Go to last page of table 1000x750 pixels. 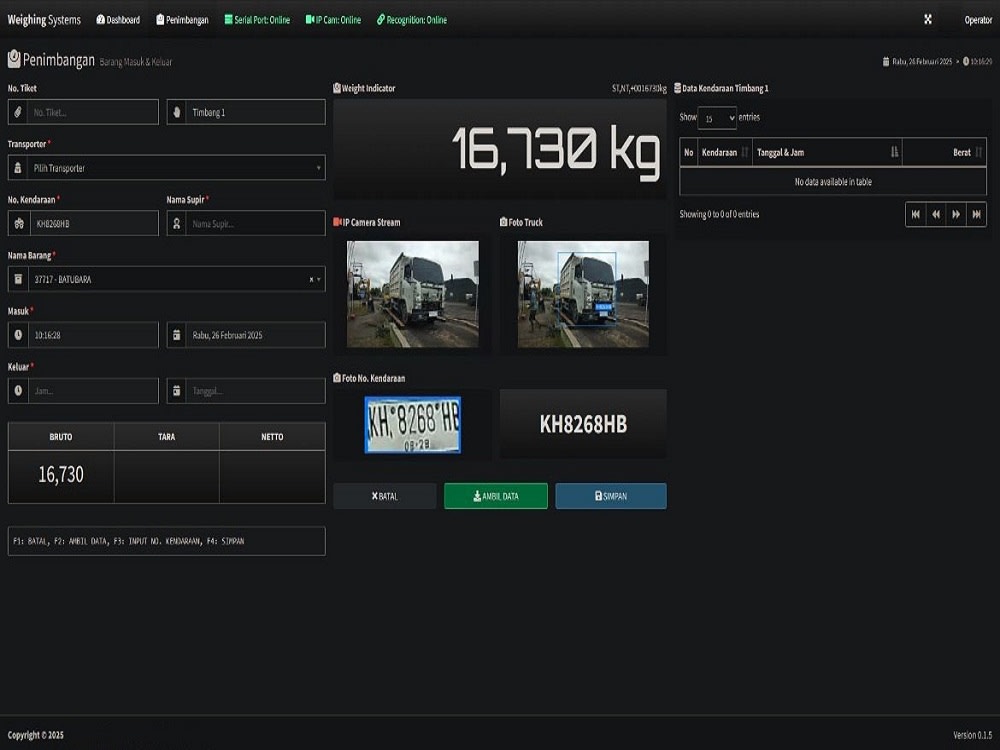pyautogui.click(x=976, y=214)
